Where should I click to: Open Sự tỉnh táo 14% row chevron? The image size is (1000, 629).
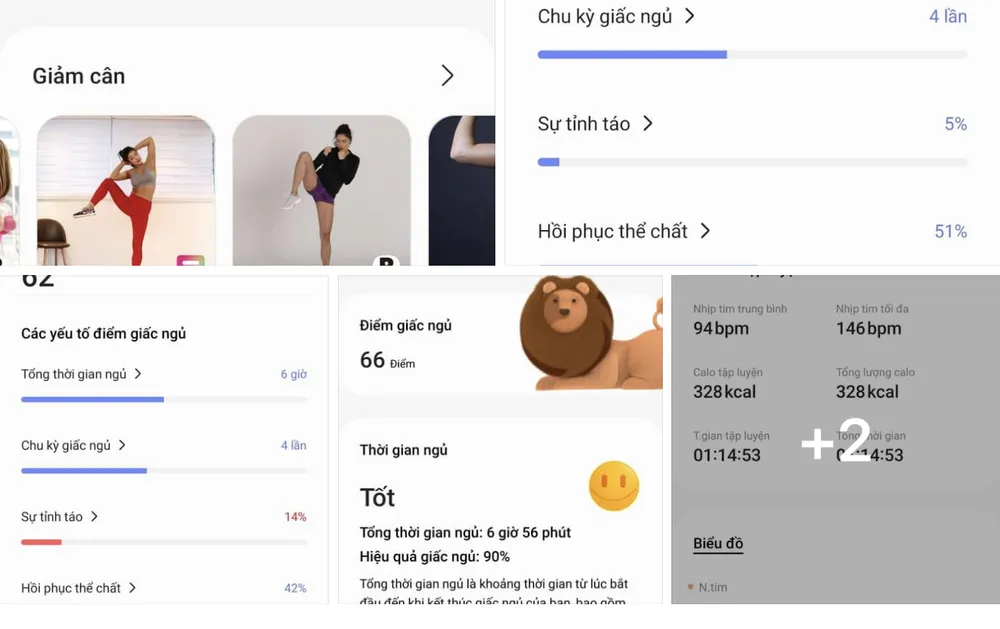pyautogui.click(x=94, y=517)
